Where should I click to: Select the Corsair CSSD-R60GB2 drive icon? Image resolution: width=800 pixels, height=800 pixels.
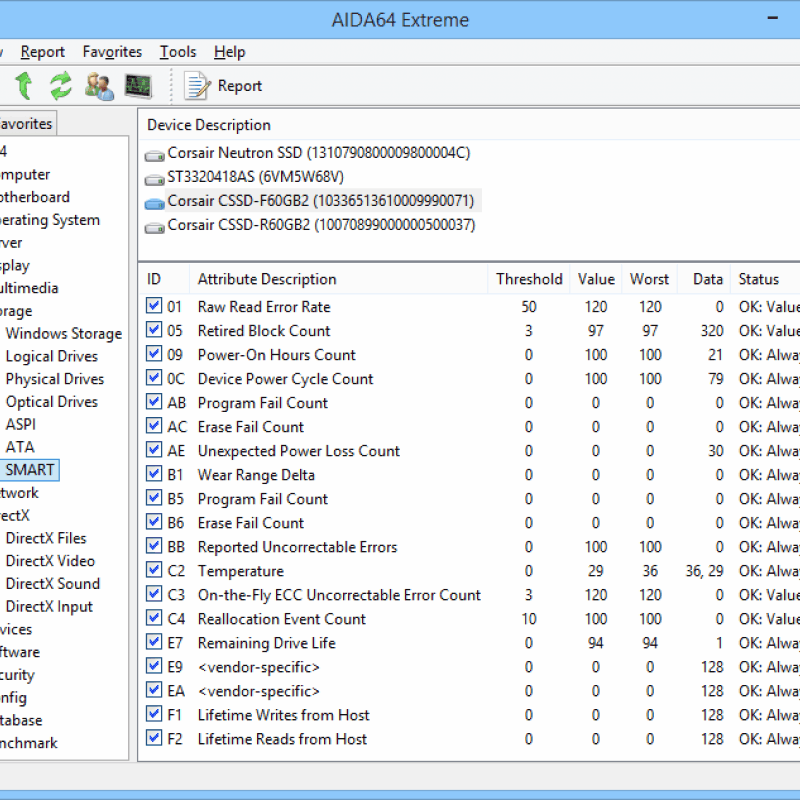point(154,225)
